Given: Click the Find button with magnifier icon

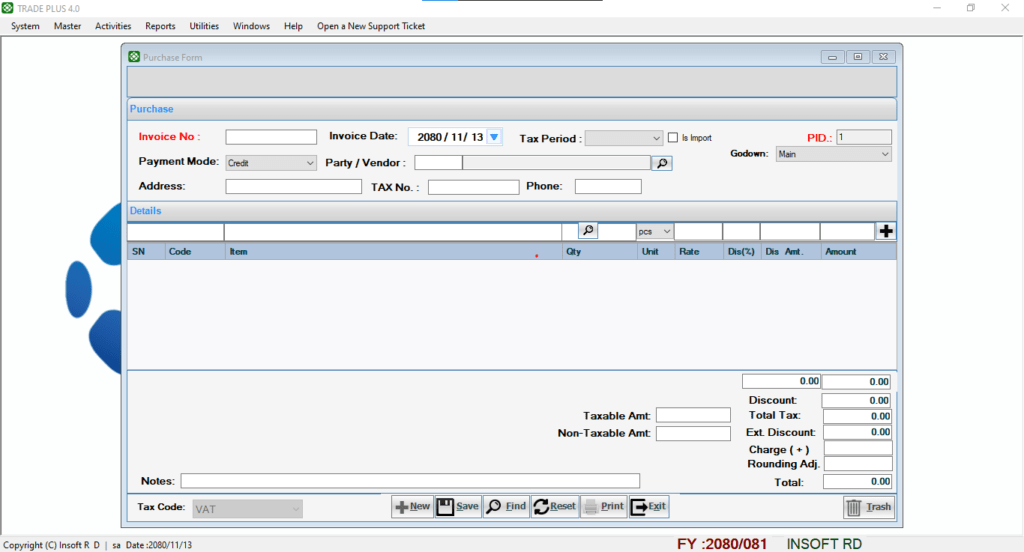Looking at the screenshot, I should 505,507.
